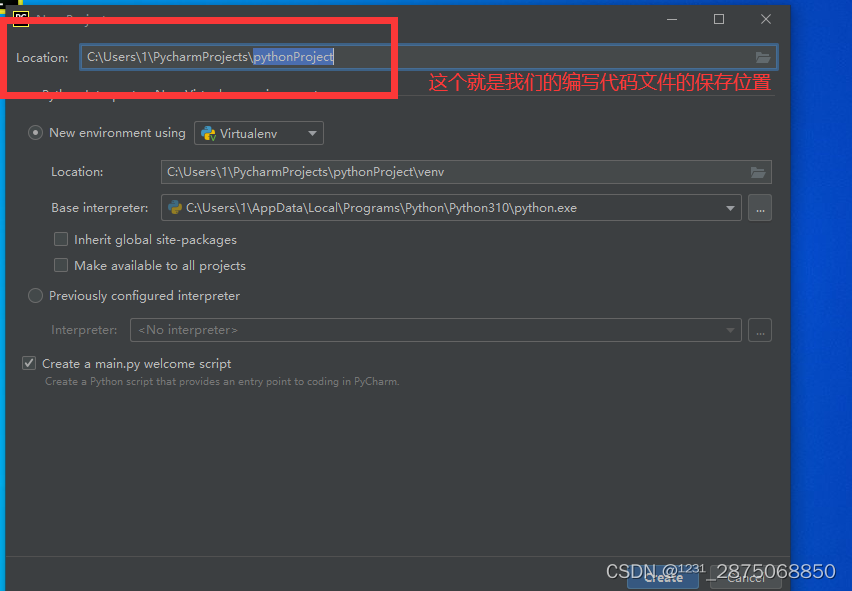Viewport: 852px width, 591px height.
Task: Enable Make available to all projects checkbox
Action: pos(61,265)
